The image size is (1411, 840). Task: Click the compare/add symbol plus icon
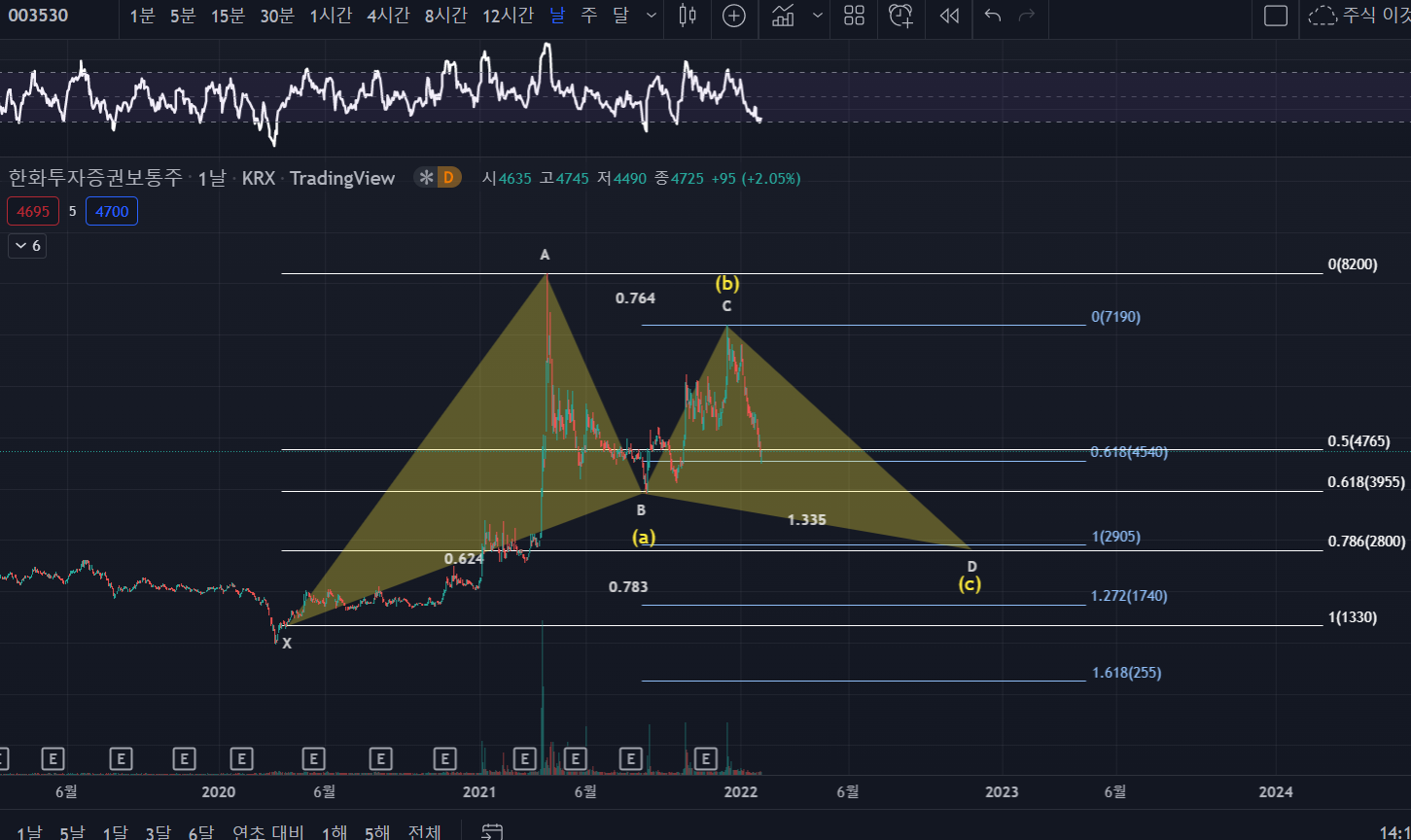pyautogui.click(x=734, y=16)
